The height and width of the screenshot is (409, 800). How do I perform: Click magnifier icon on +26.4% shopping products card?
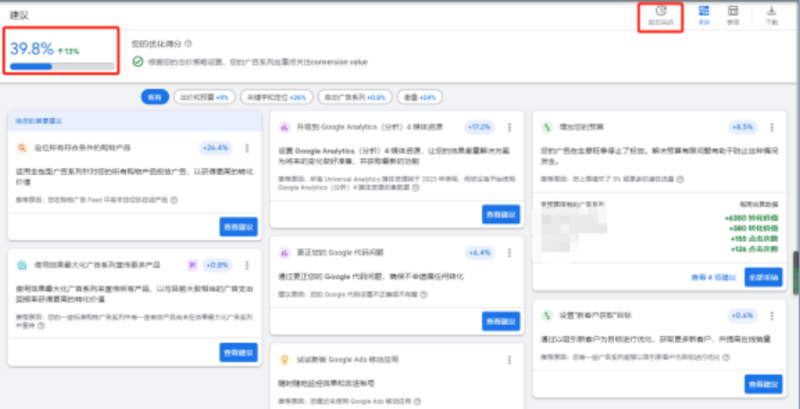pyautogui.click(x=22, y=148)
